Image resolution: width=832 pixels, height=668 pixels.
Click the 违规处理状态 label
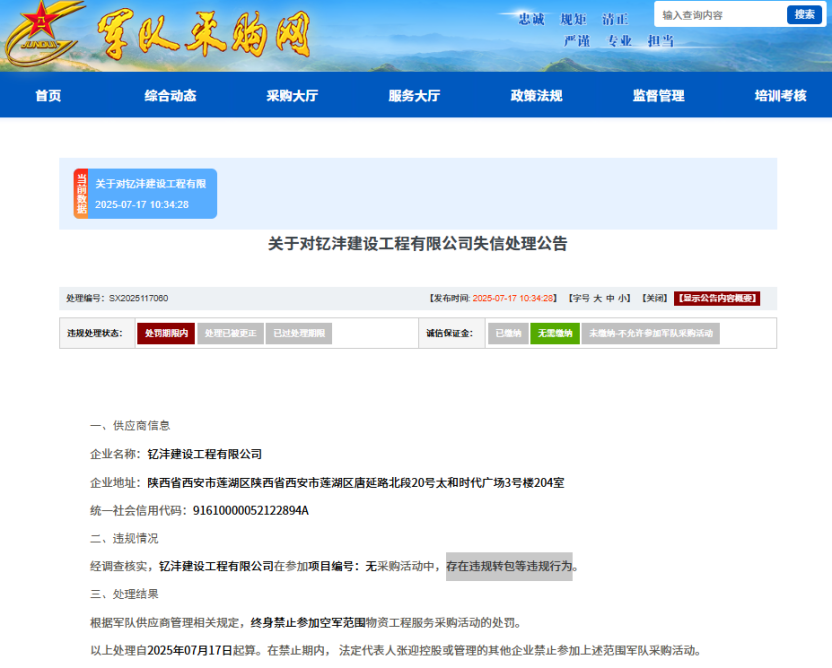95,333
